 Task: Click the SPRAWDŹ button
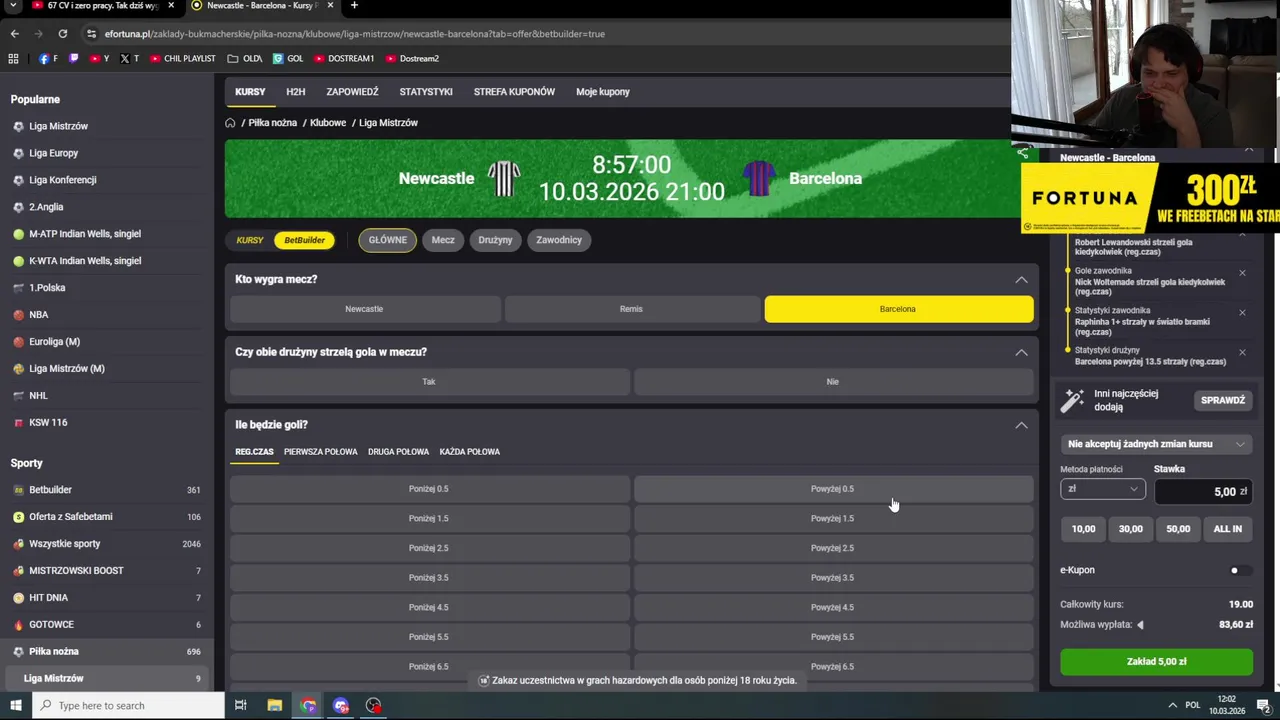(x=1223, y=400)
